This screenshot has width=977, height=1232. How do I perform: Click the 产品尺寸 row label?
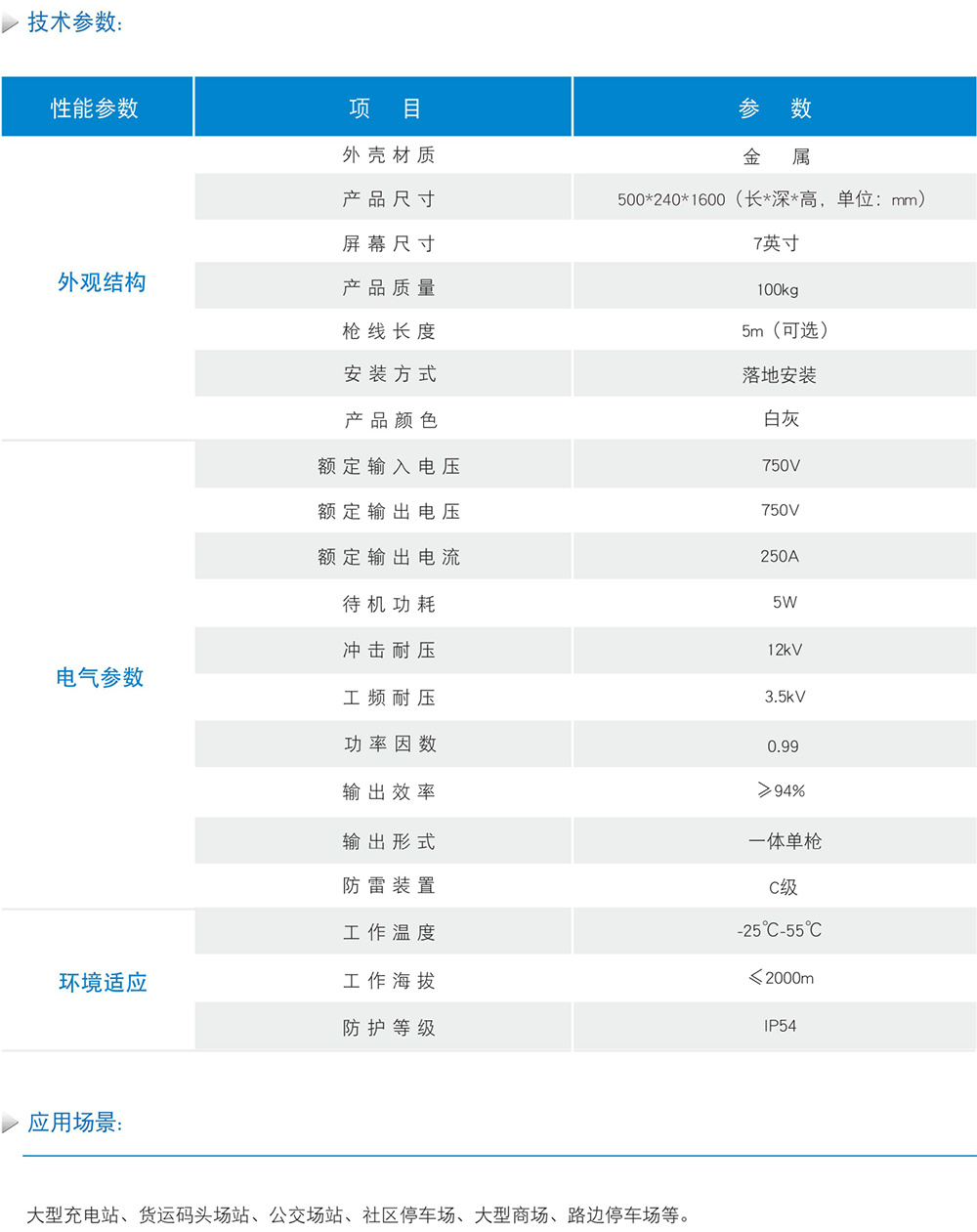pos(388,199)
